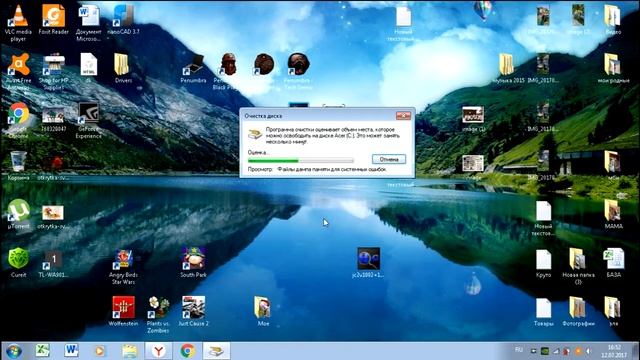Launch Just Cause 2 shortcut

coord(193,311)
